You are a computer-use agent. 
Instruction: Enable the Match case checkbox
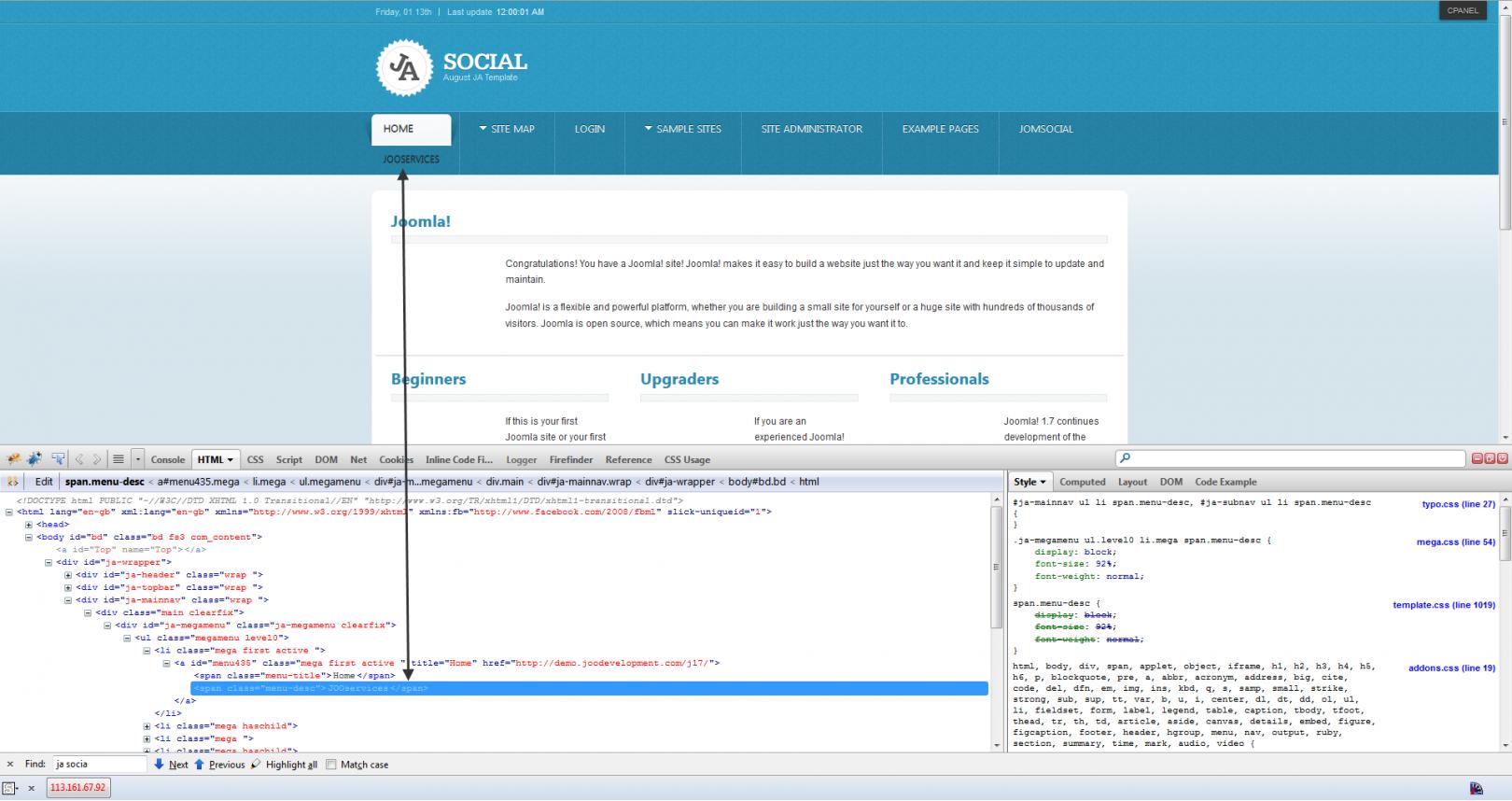pyautogui.click(x=330, y=765)
